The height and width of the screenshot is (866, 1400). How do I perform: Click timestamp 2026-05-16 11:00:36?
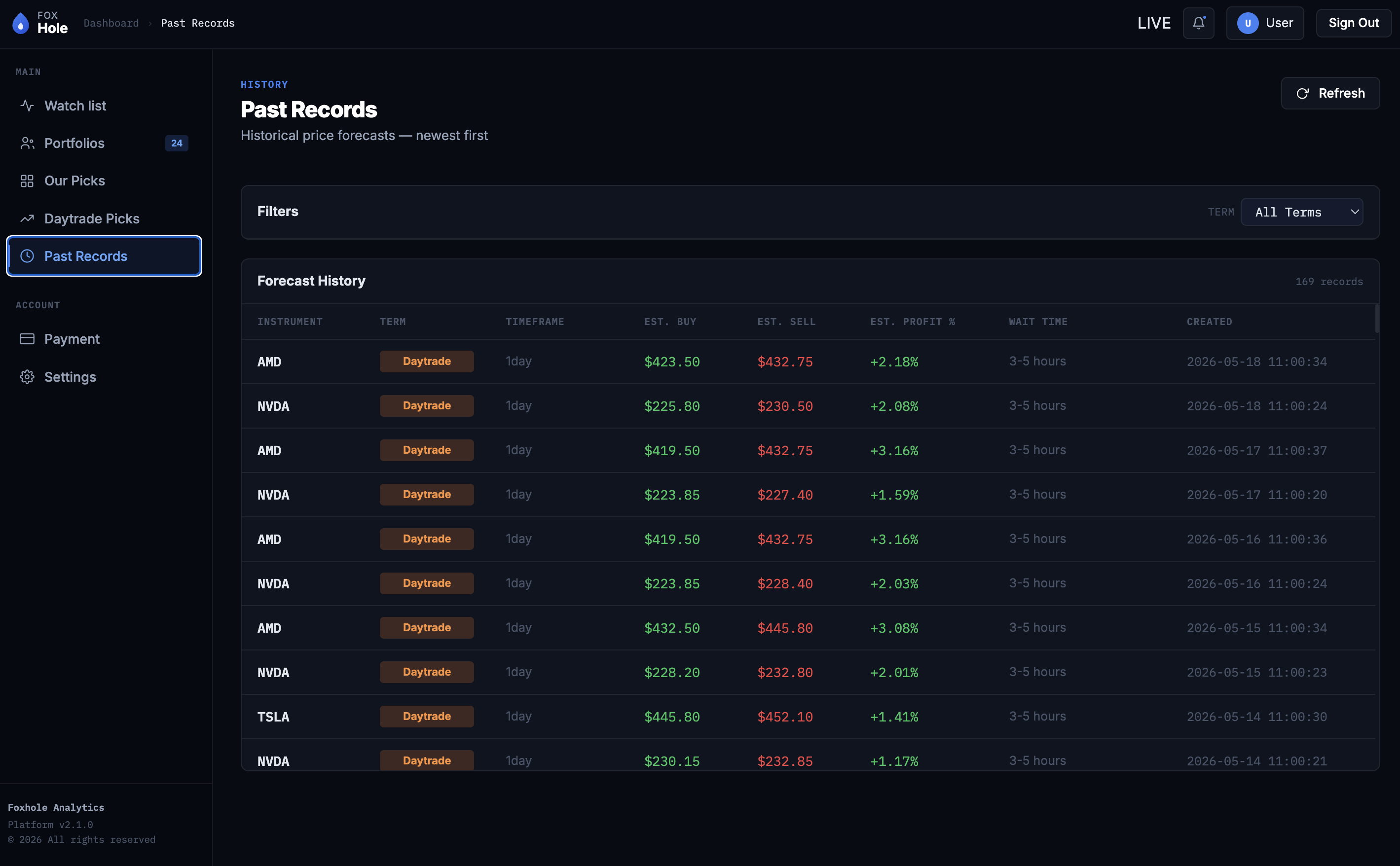(1257, 540)
